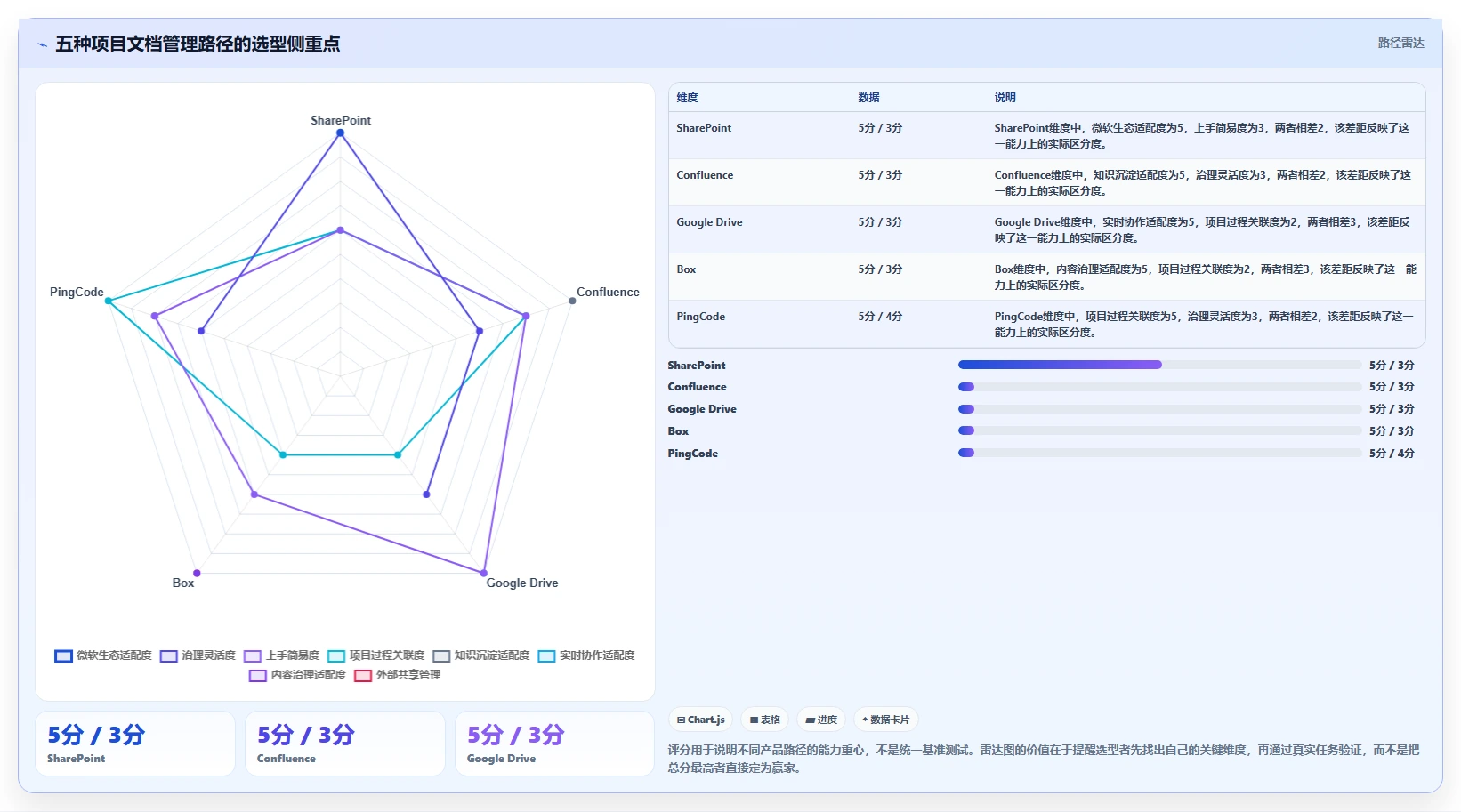Toggle 实时协作适配度 legend series
The image size is (1461, 812).
586,655
